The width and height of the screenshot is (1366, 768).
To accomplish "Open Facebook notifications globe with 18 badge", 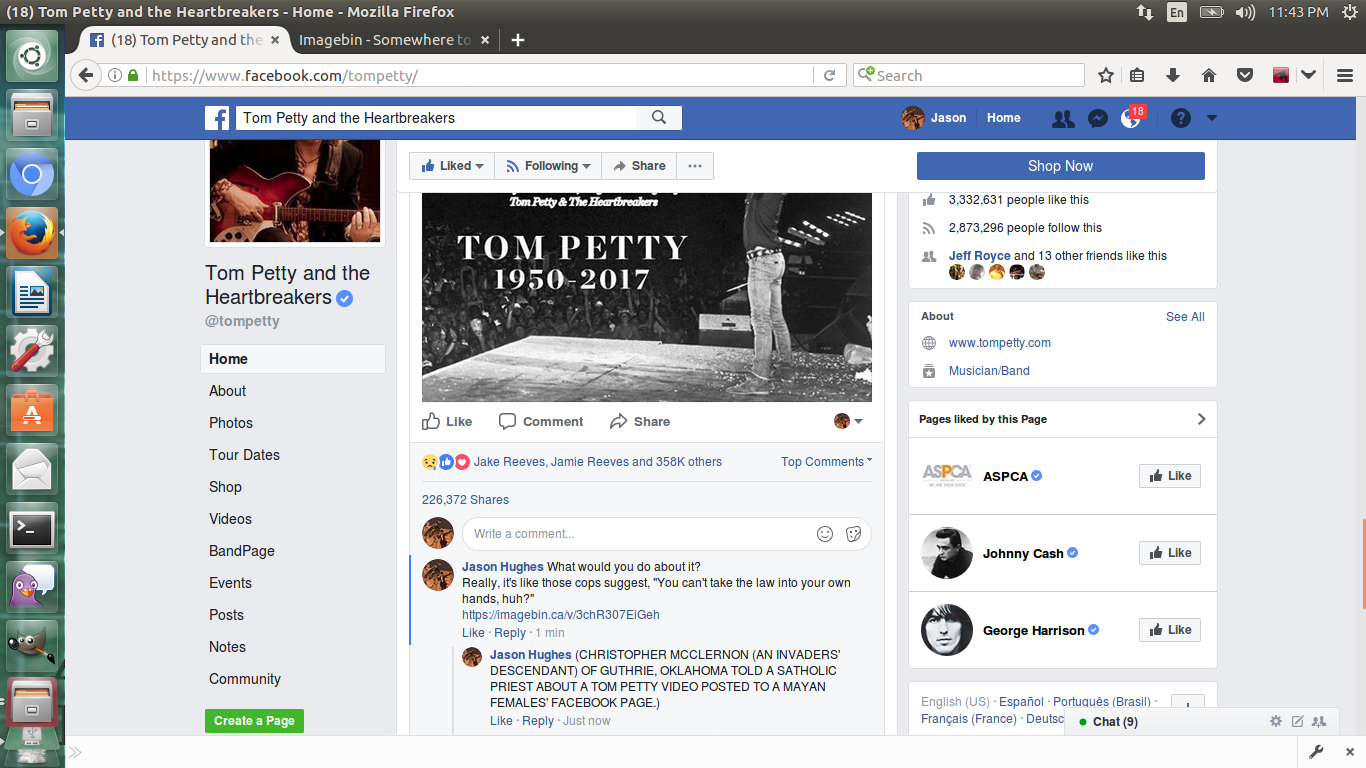I will tap(1131, 118).
